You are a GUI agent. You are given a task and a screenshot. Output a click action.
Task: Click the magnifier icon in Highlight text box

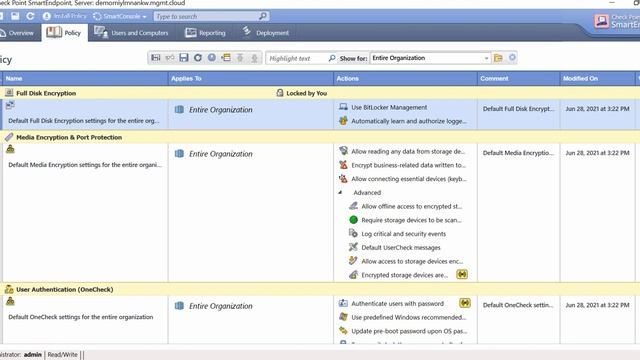(x=332, y=58)
